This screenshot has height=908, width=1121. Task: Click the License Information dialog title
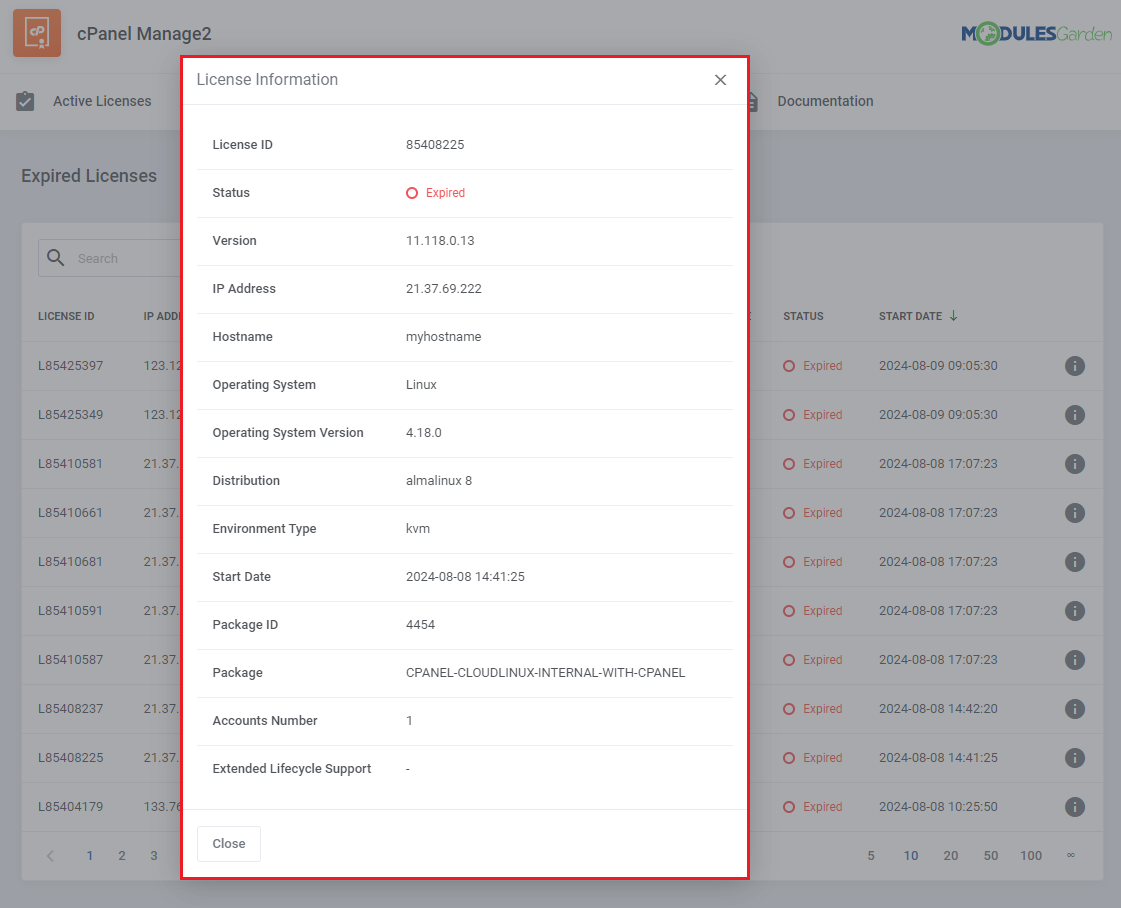click(x=267, y=80)
